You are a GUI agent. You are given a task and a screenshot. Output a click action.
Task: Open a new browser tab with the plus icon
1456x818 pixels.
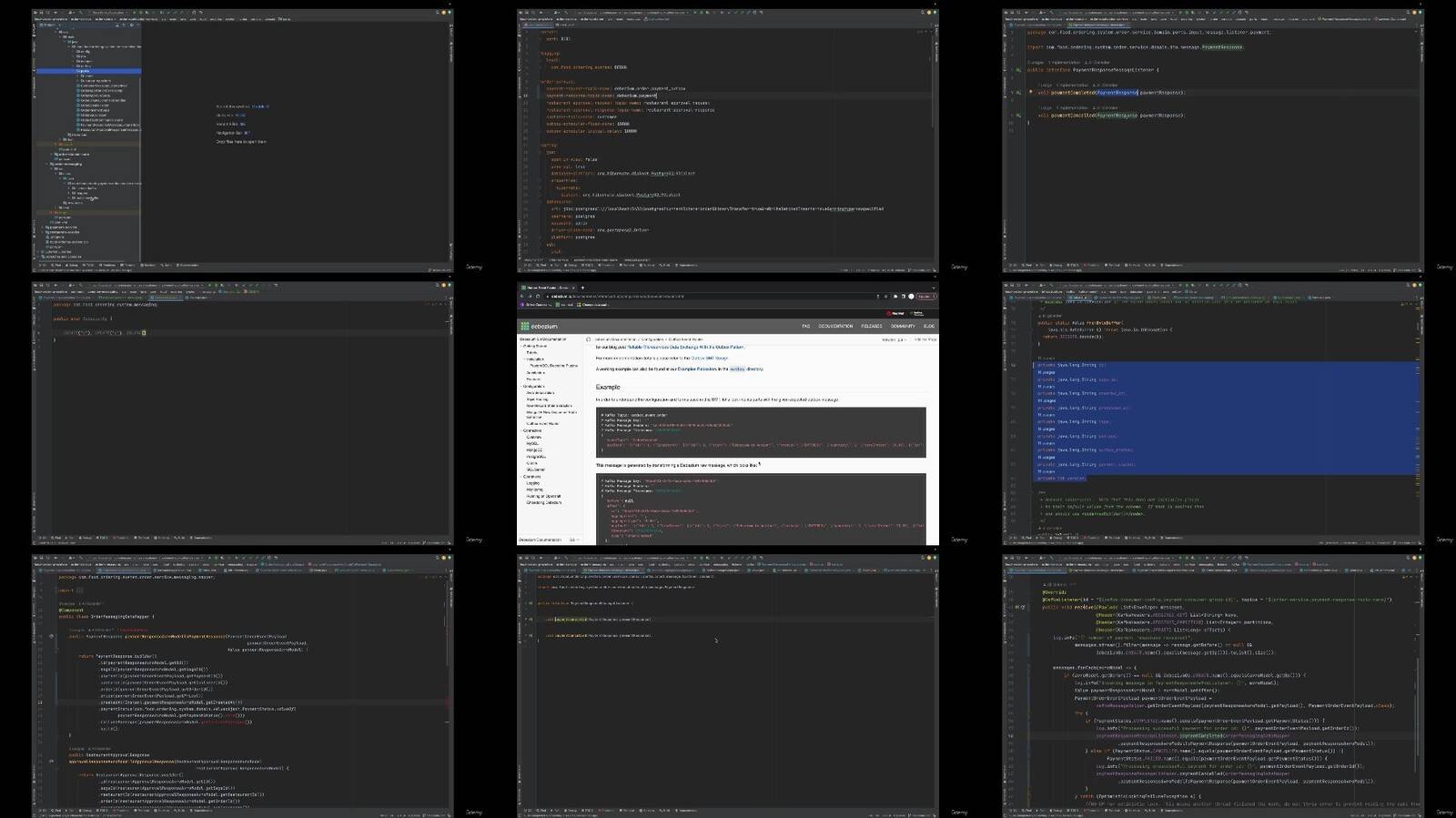click(583, 288)
